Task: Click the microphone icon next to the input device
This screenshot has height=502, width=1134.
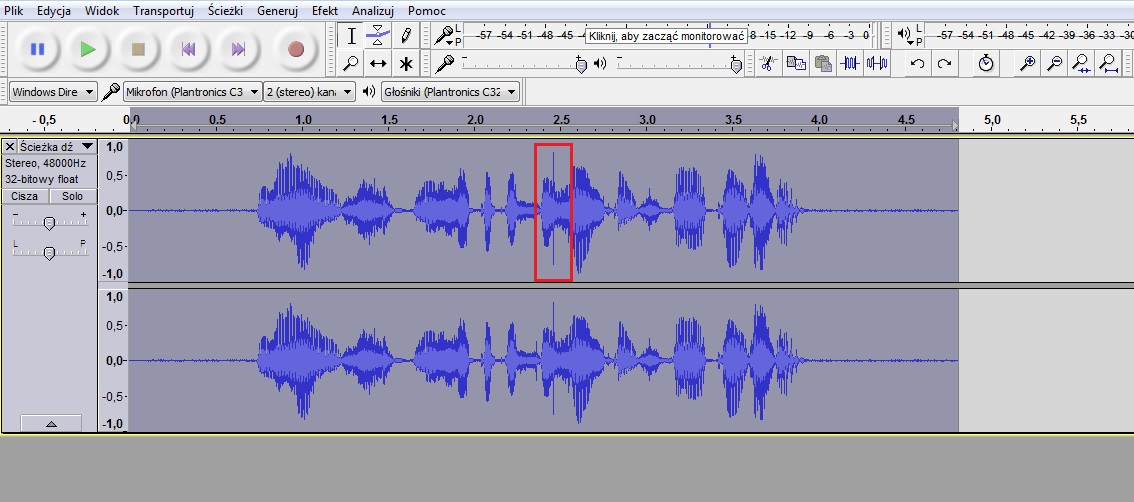Action: pos(110,92)
